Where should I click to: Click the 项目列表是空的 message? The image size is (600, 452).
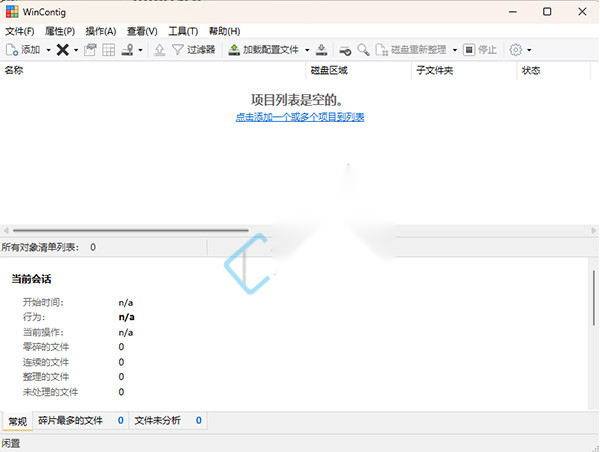[297, 100]
